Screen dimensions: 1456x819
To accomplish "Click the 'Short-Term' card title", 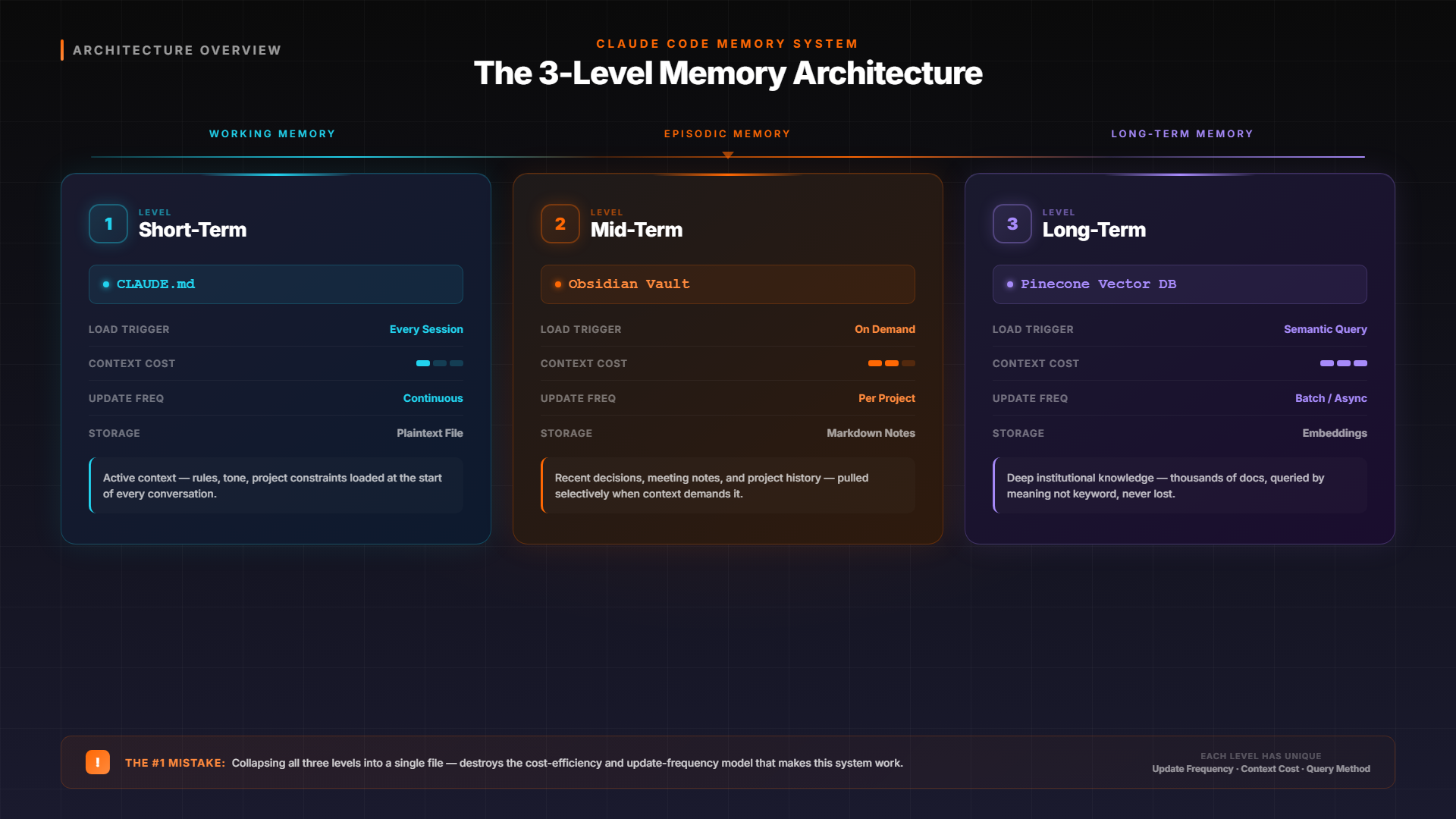I will click(x=193, y=230).
